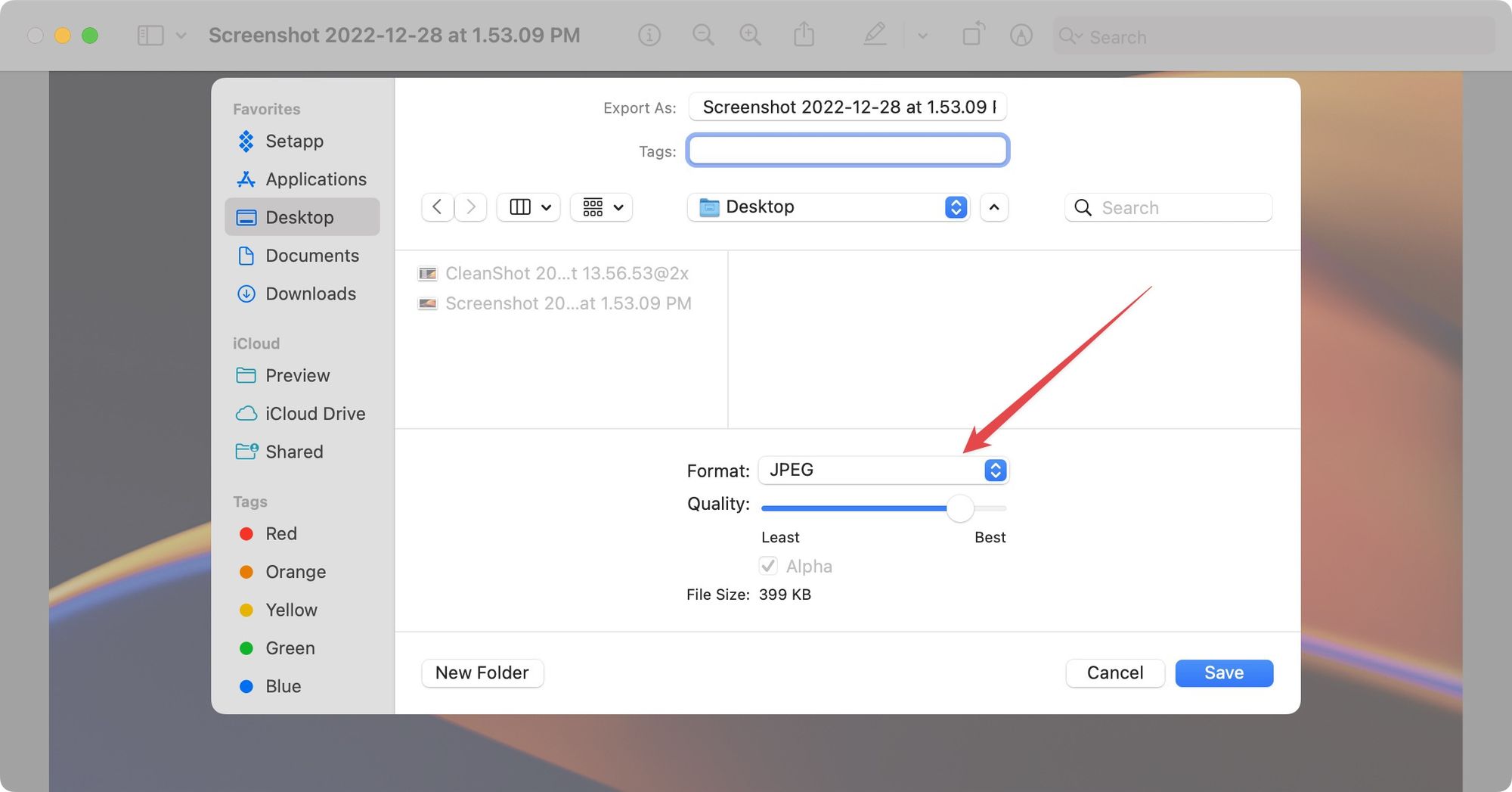
Task: Open the Desktop location dropdown
Action: pos(828,207)
